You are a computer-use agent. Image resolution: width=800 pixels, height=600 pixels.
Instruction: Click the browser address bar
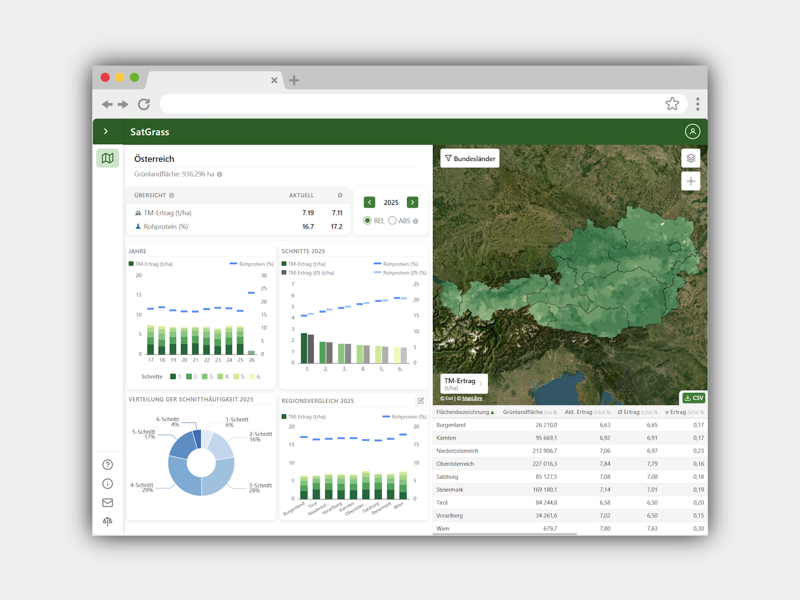click(x=423, y=104)
